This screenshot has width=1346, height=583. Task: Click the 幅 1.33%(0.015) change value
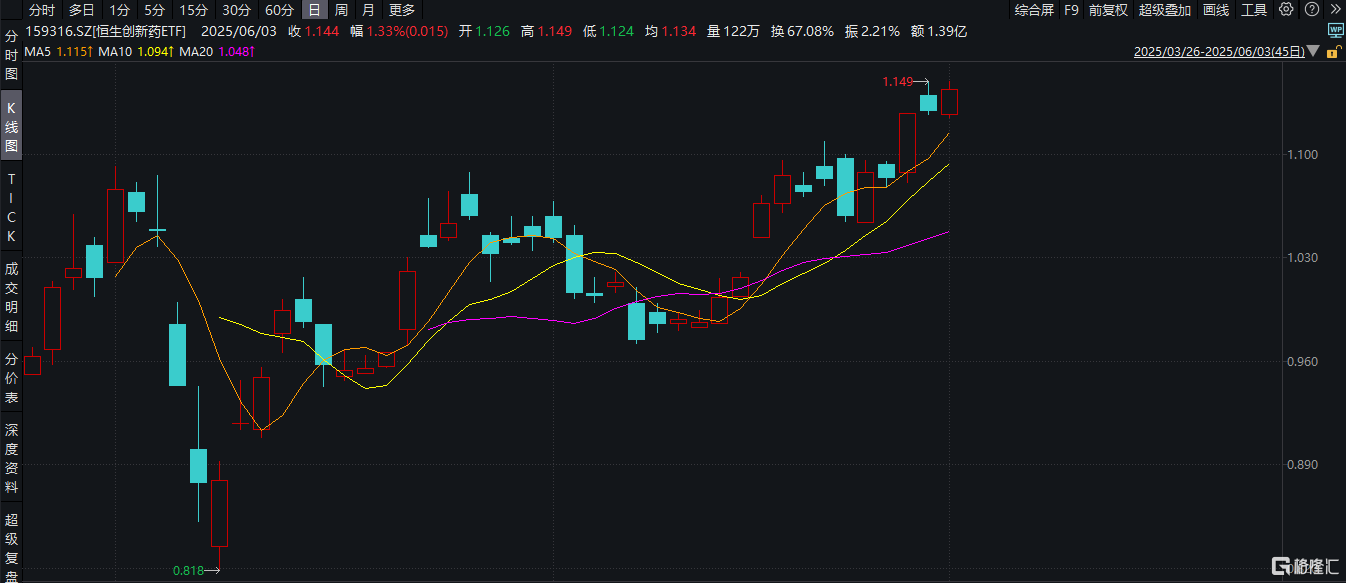coord(399,31)
